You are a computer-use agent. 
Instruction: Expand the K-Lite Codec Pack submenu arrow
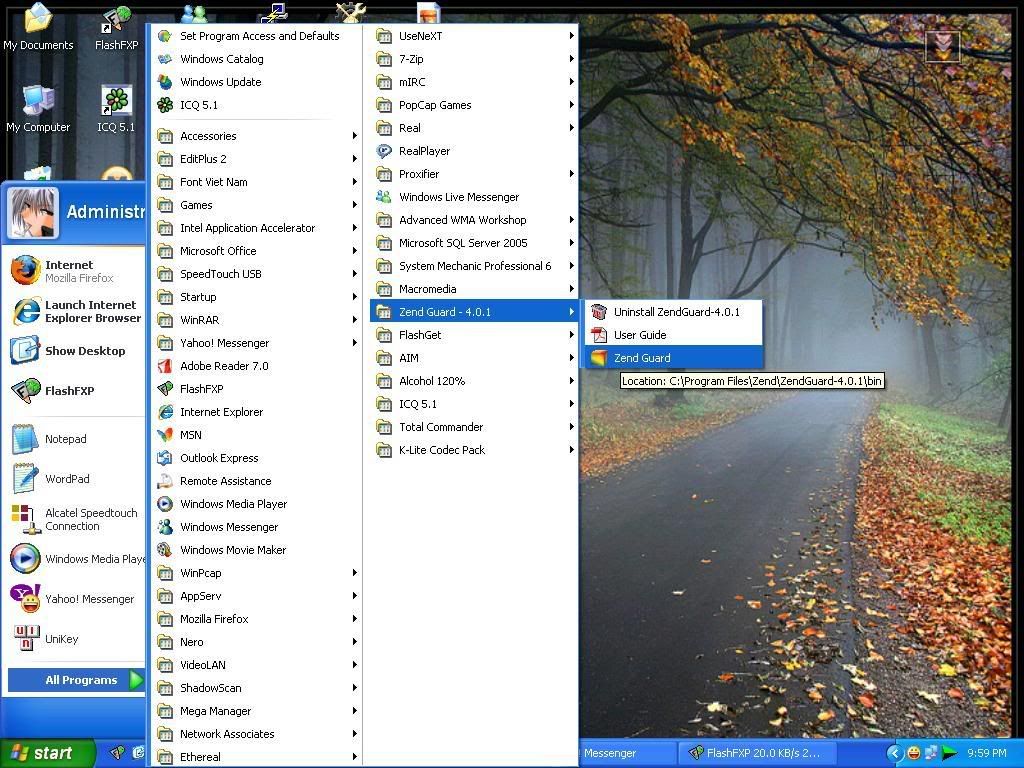click(571, 450)
